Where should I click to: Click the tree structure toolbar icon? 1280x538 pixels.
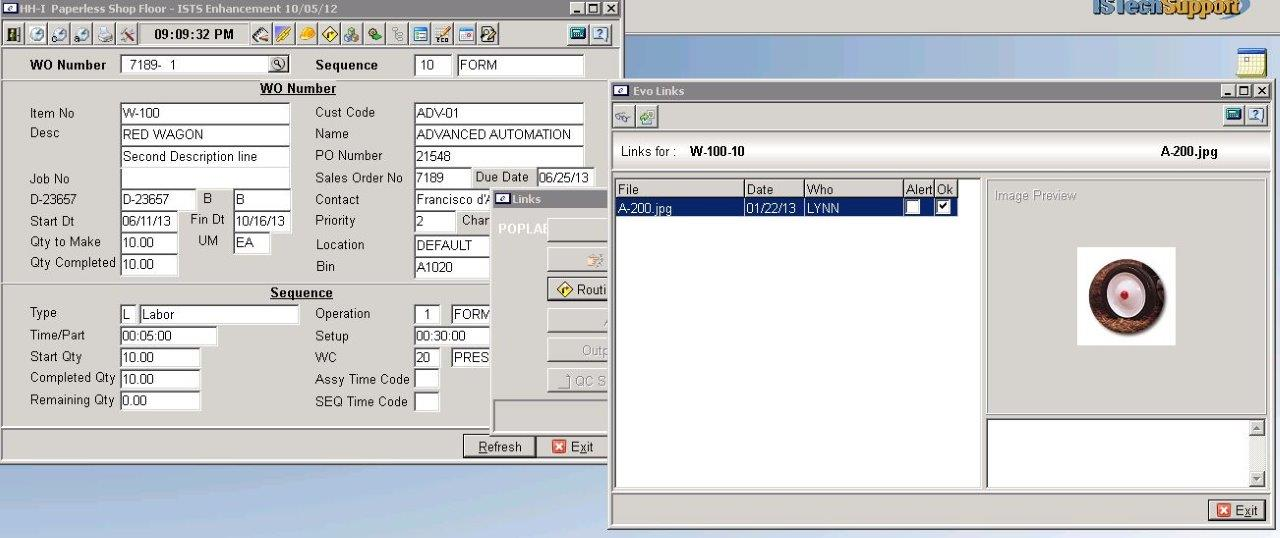click(x=399, y=34)
